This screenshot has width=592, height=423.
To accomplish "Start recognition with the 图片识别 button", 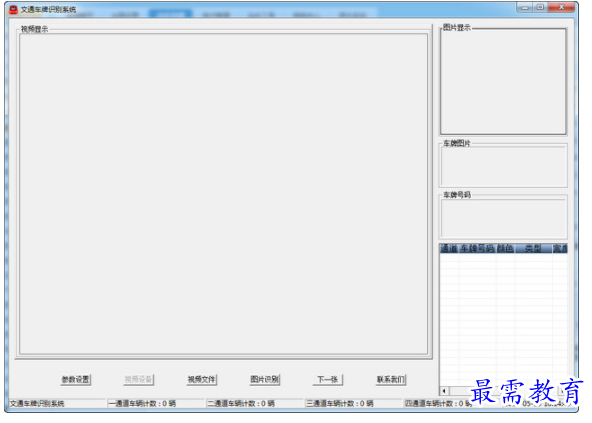I will pyautogui.click(x=265, y=379).
